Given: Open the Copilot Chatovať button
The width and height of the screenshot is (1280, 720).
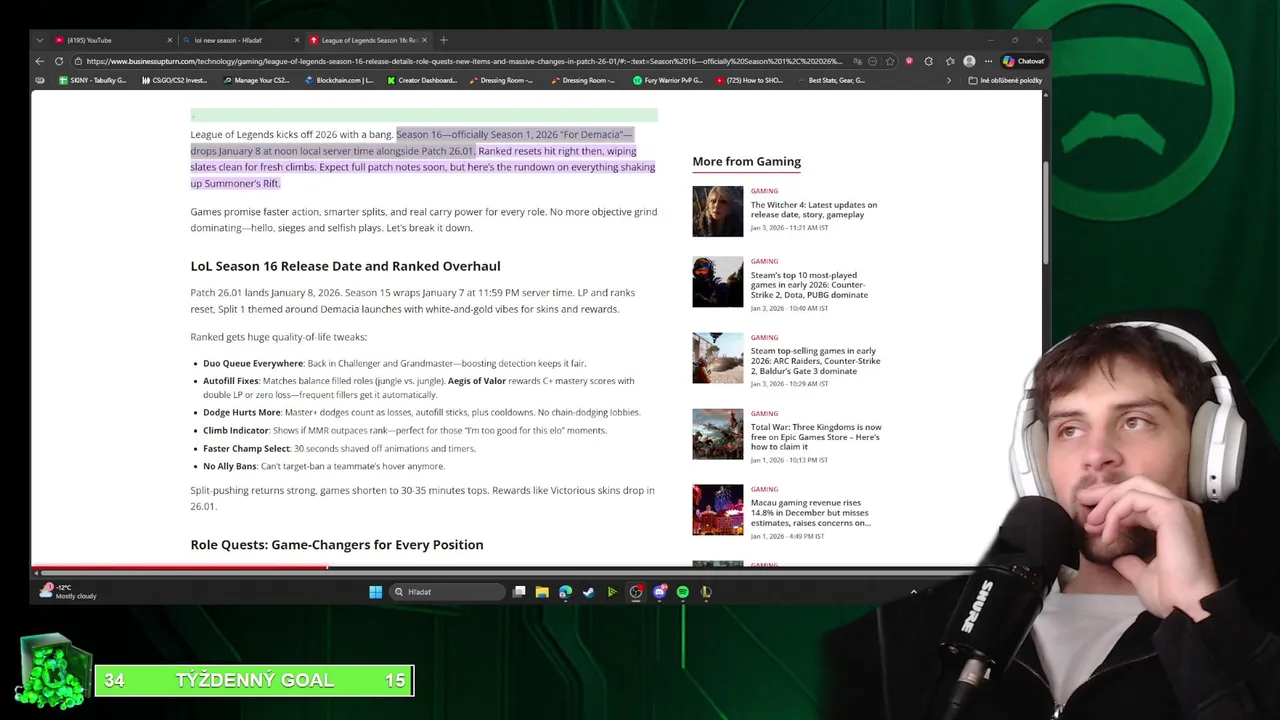Looking at the screenshot, I should (x=1023, y=61).
